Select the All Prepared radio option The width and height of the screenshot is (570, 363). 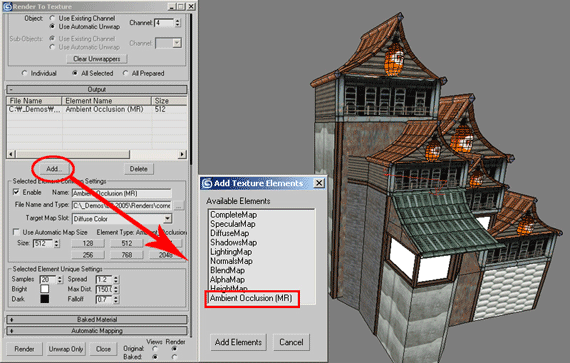pyautogui.click(x=125, y=73)
